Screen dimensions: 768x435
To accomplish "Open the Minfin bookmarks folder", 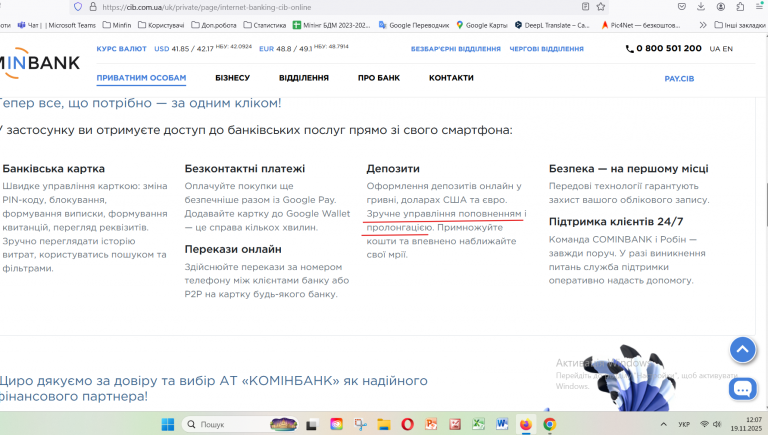I will tap(117, 25).
